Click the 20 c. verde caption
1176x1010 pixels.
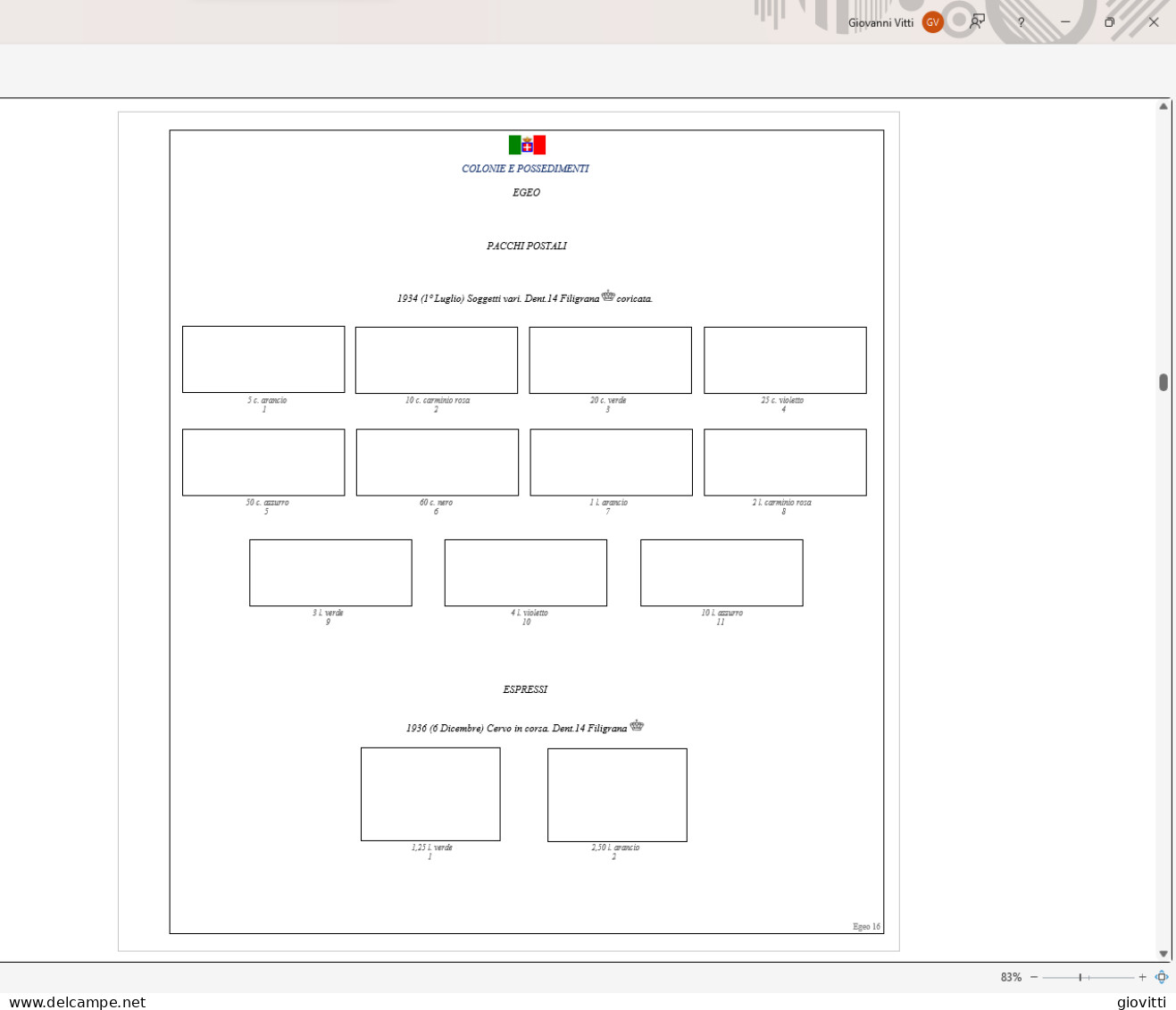pyautogui.click(x=608, y=400)
